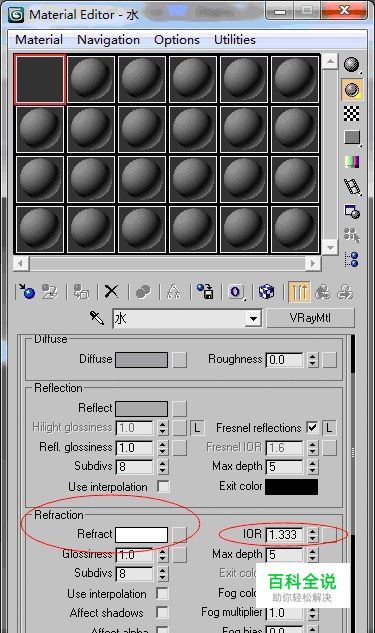Adjust the Refraction Max depth spinner

pyautogui.click(x=312, y=555)
